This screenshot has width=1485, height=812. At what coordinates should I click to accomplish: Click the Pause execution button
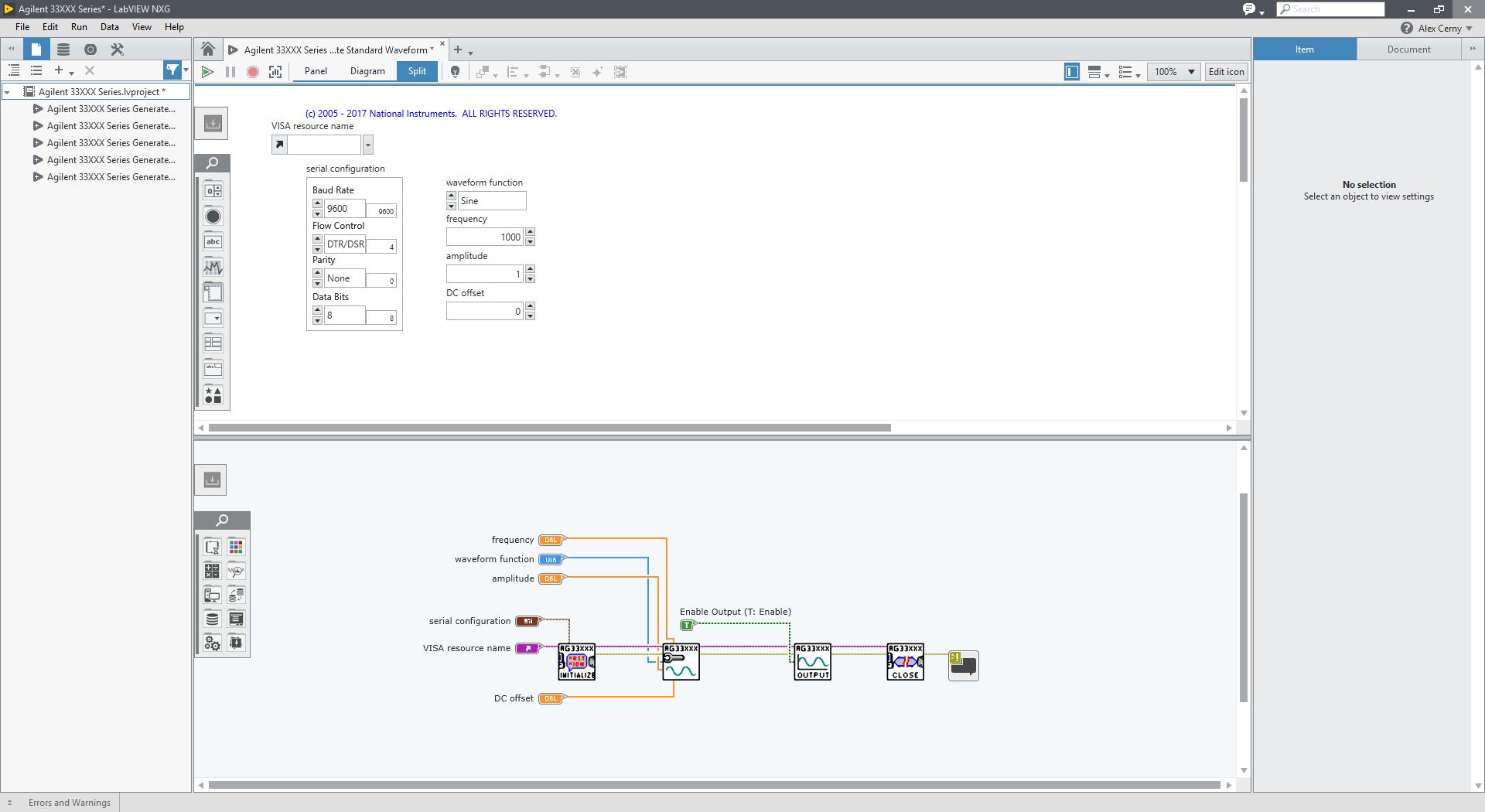(230, 72)
